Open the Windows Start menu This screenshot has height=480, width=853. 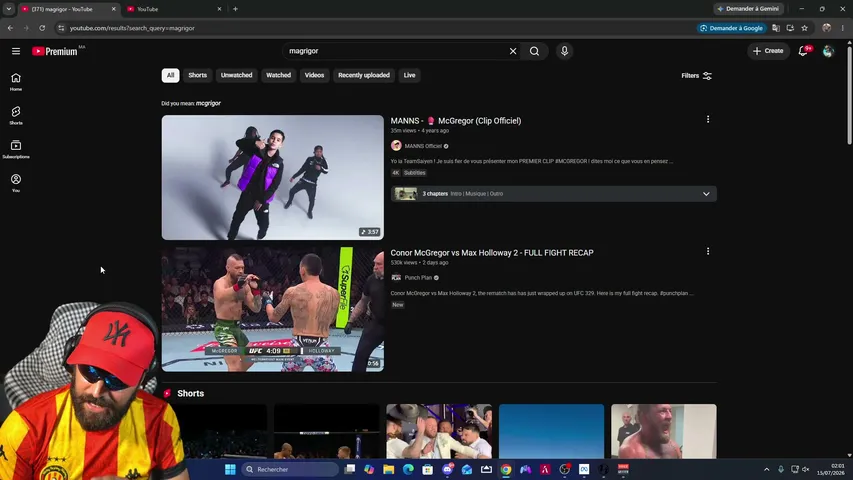[x=230, y=469]
